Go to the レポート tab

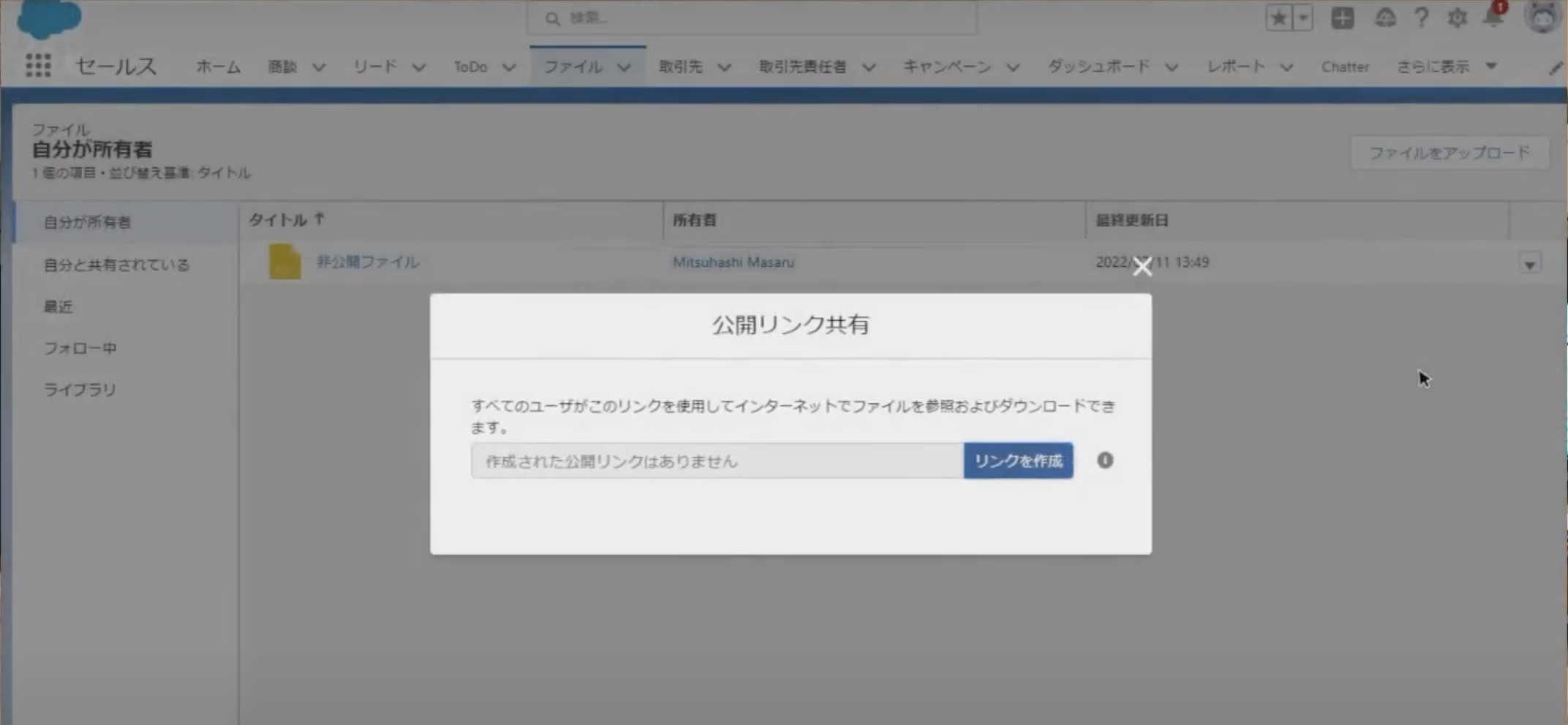pos(1236,67)
